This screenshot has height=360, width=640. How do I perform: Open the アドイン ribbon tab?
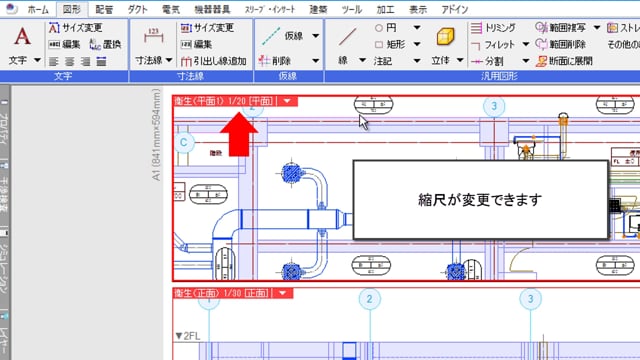tap(454, 9)
